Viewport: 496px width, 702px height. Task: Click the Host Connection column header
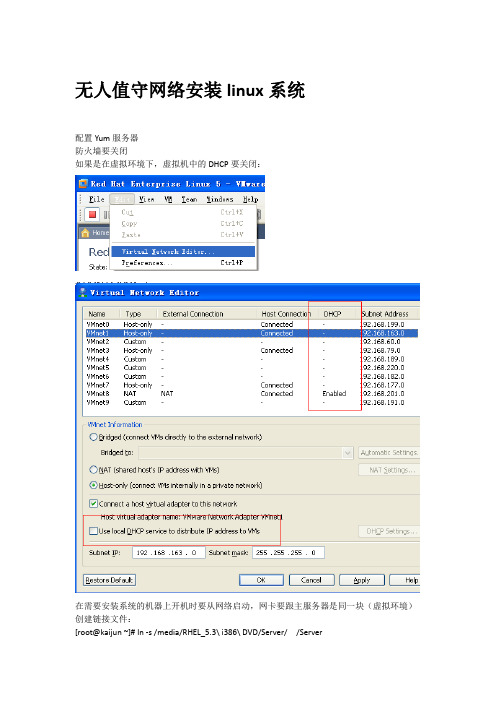click(286, 314)
